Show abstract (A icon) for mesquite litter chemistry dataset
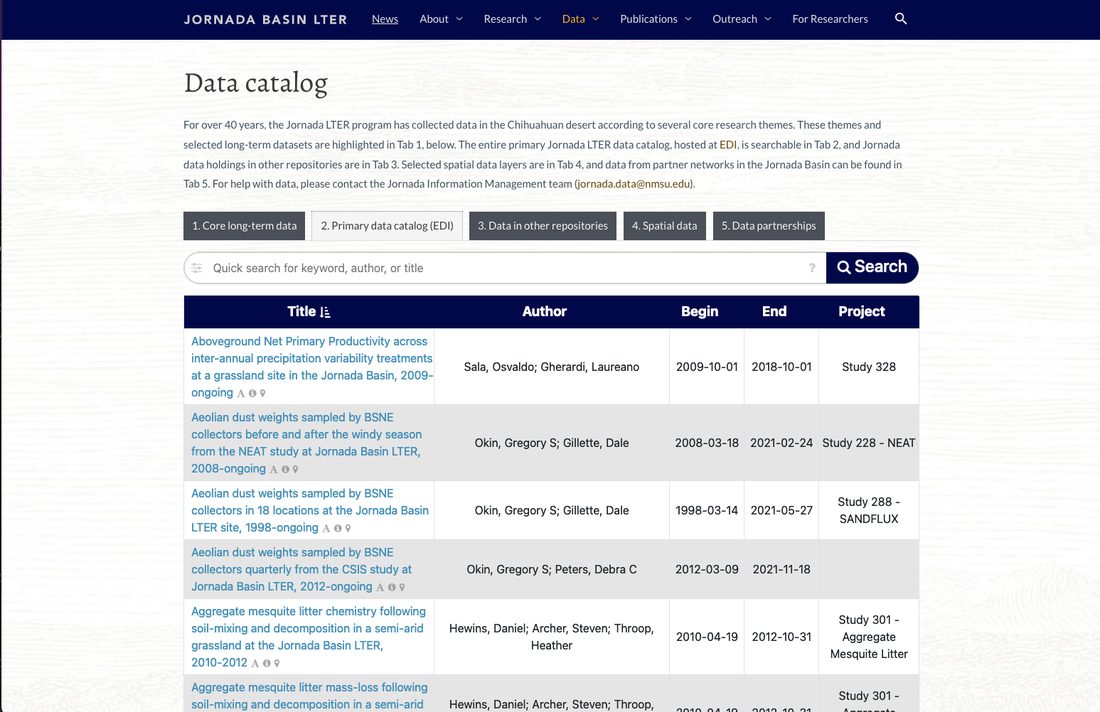This screenshot has height=712, width=1100. tap(255, 663)
